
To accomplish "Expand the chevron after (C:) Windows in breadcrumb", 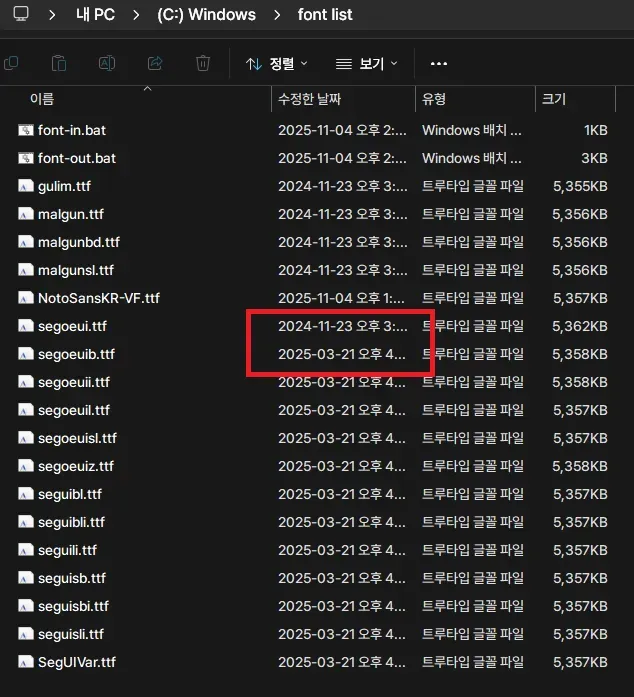I will pos(276,15).
